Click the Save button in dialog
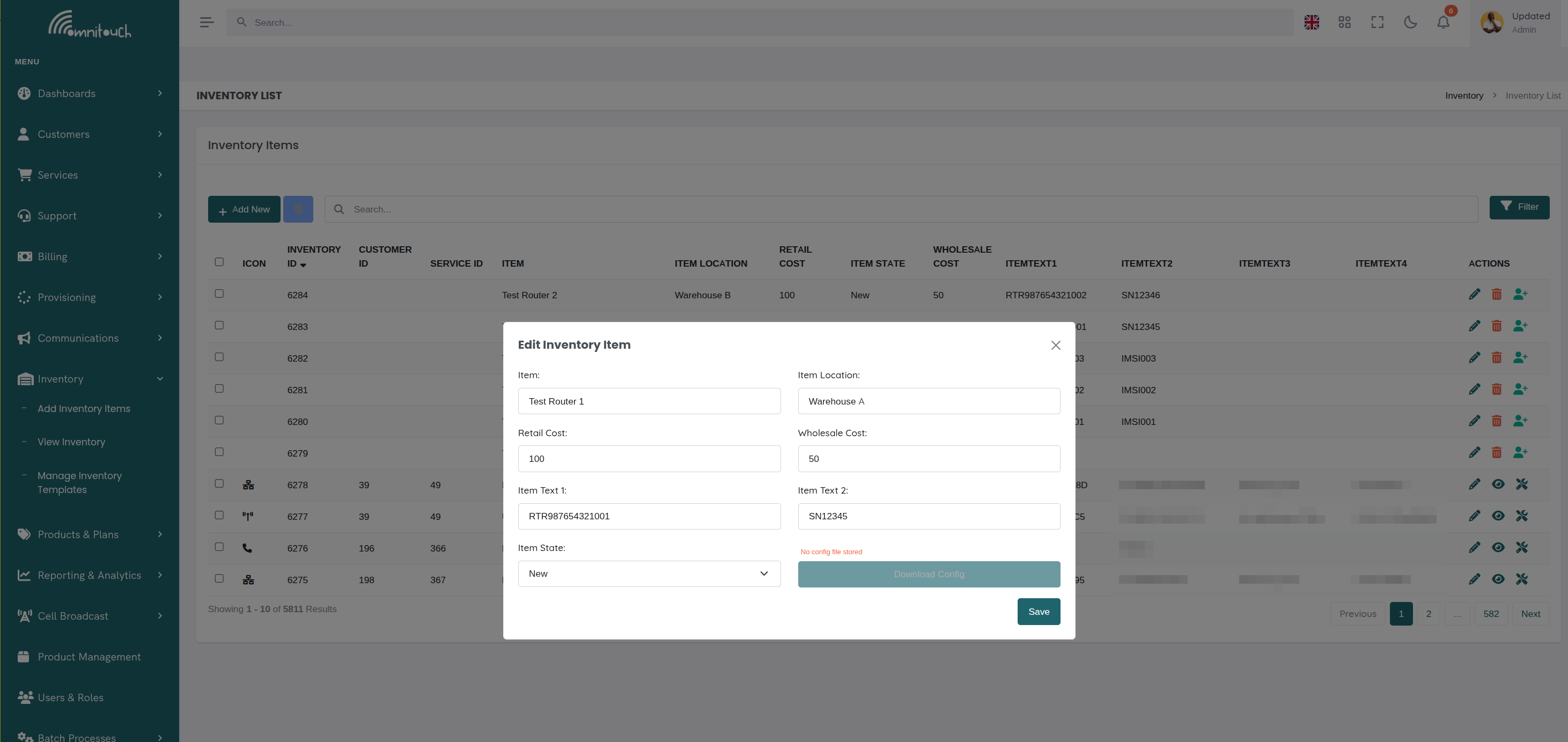 [x=1038, y=612]
